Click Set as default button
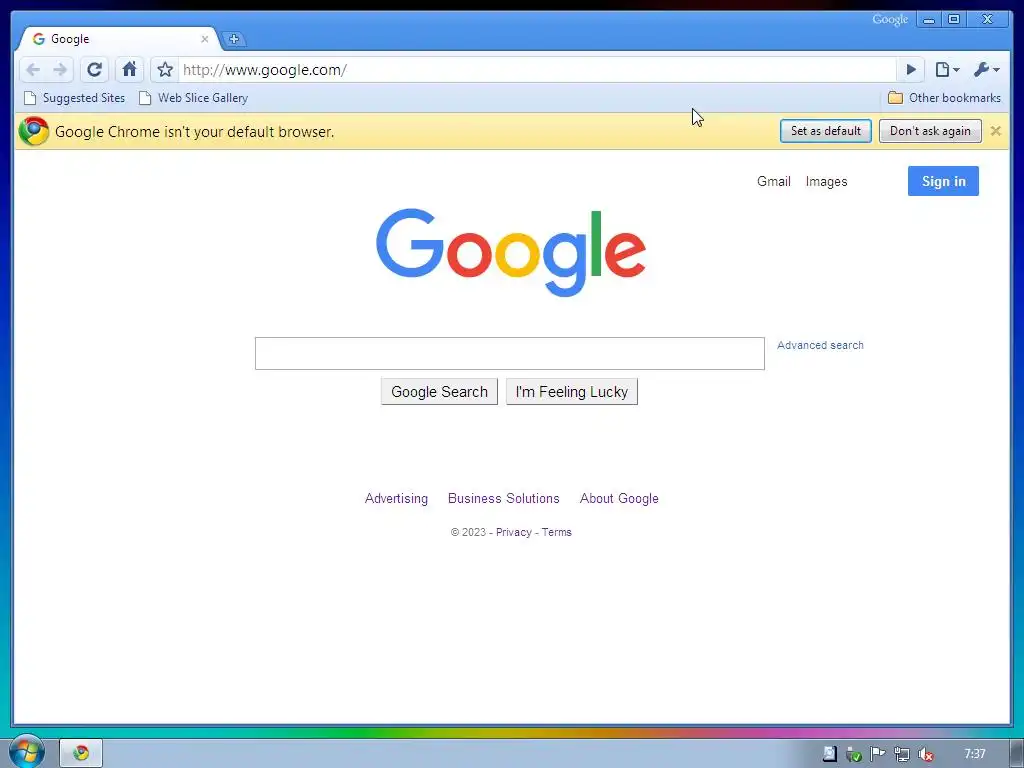The height and width of the screenshot is (768, 1024). pos(825,131)
